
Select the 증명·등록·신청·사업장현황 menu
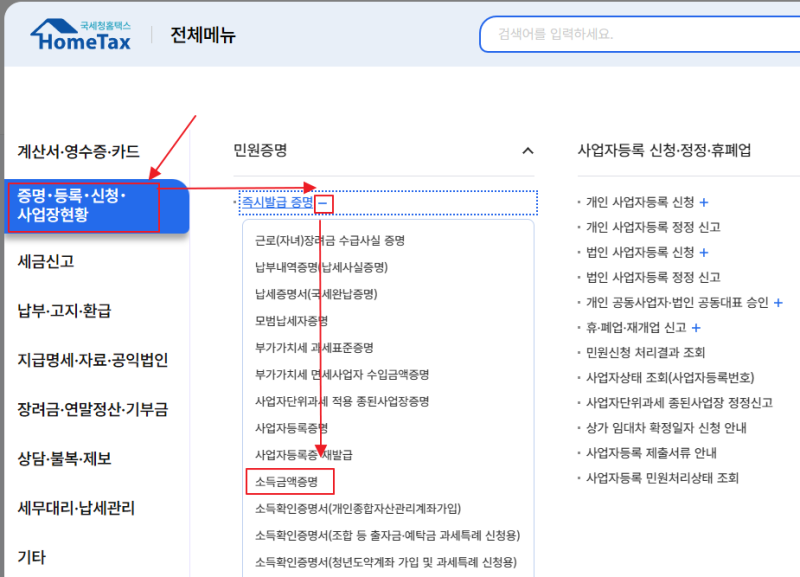(96, 206)
